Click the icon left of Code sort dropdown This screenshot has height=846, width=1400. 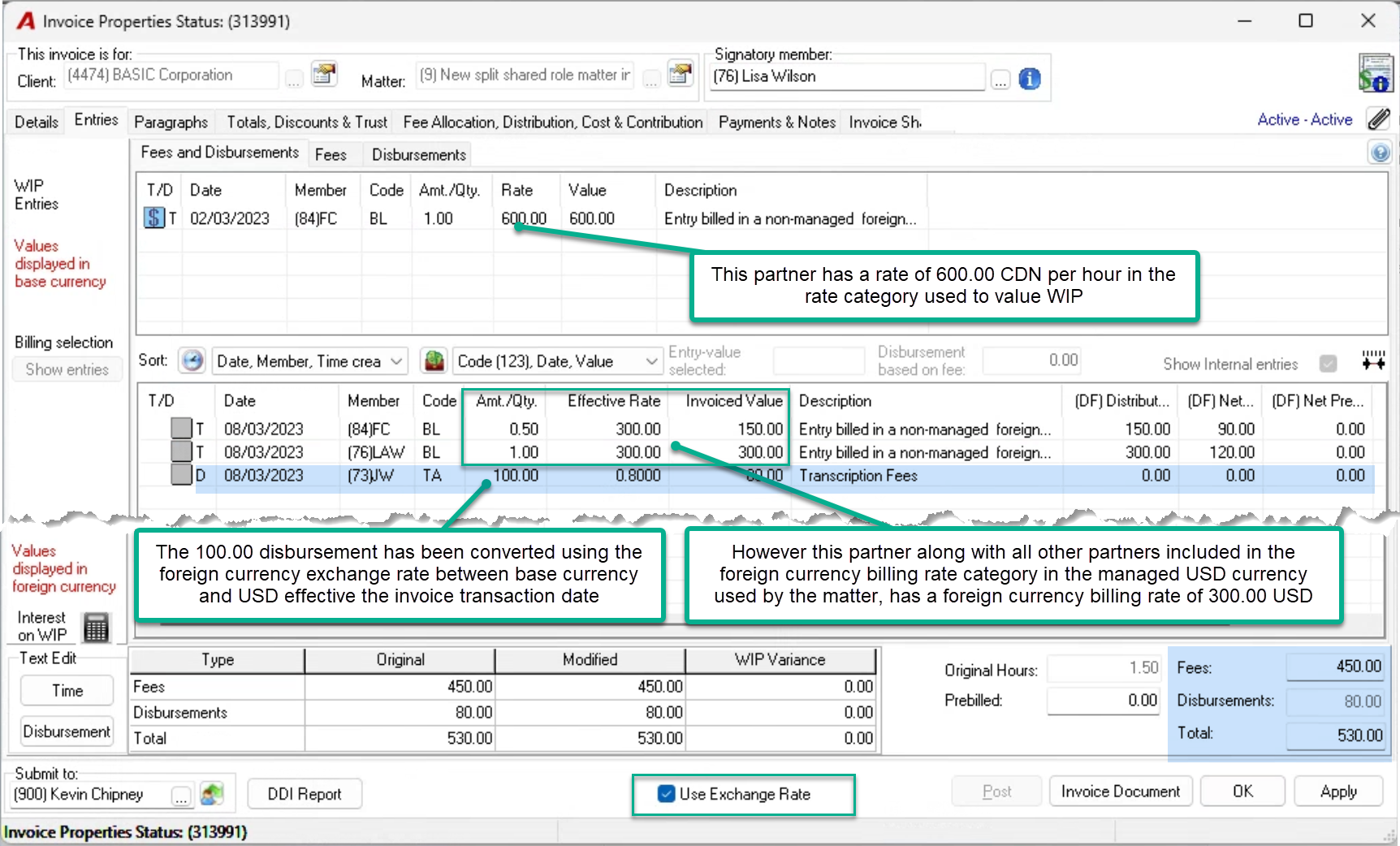[434, 360]
